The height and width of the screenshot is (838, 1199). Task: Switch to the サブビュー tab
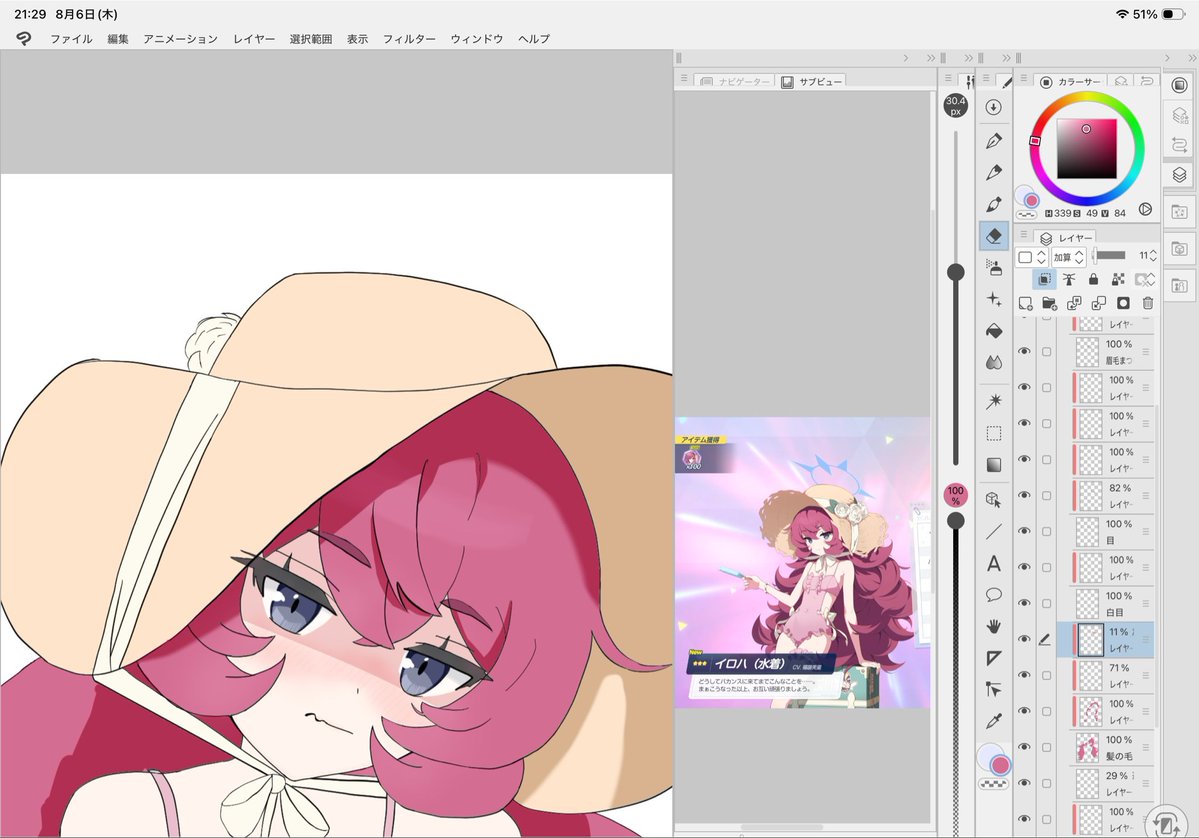(812, 81)
